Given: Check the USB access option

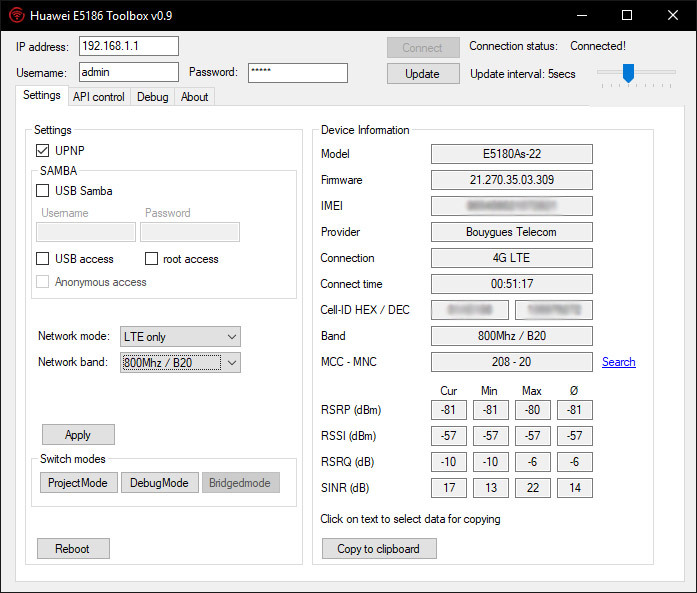Looking at the screenshot, I should (x=42, y=259).
